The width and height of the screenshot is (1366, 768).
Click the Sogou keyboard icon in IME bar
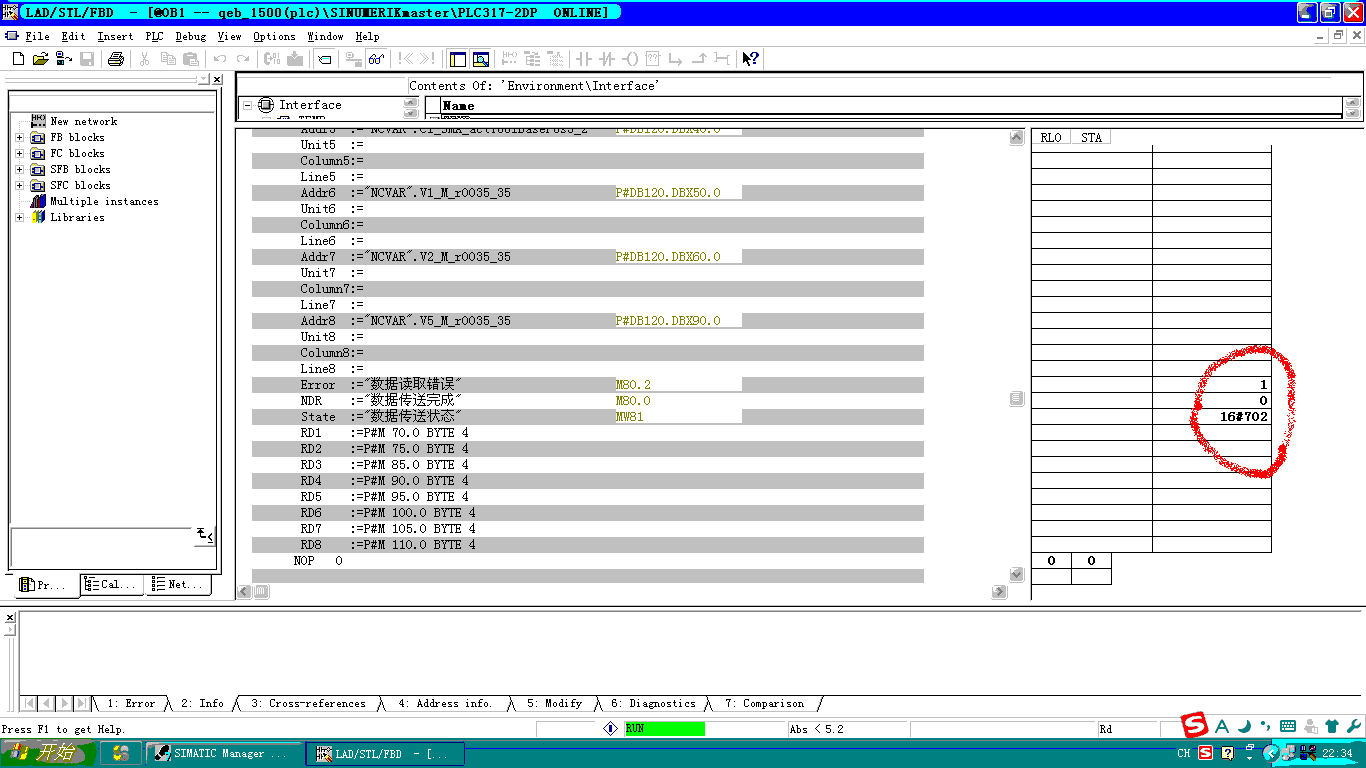1288,726
